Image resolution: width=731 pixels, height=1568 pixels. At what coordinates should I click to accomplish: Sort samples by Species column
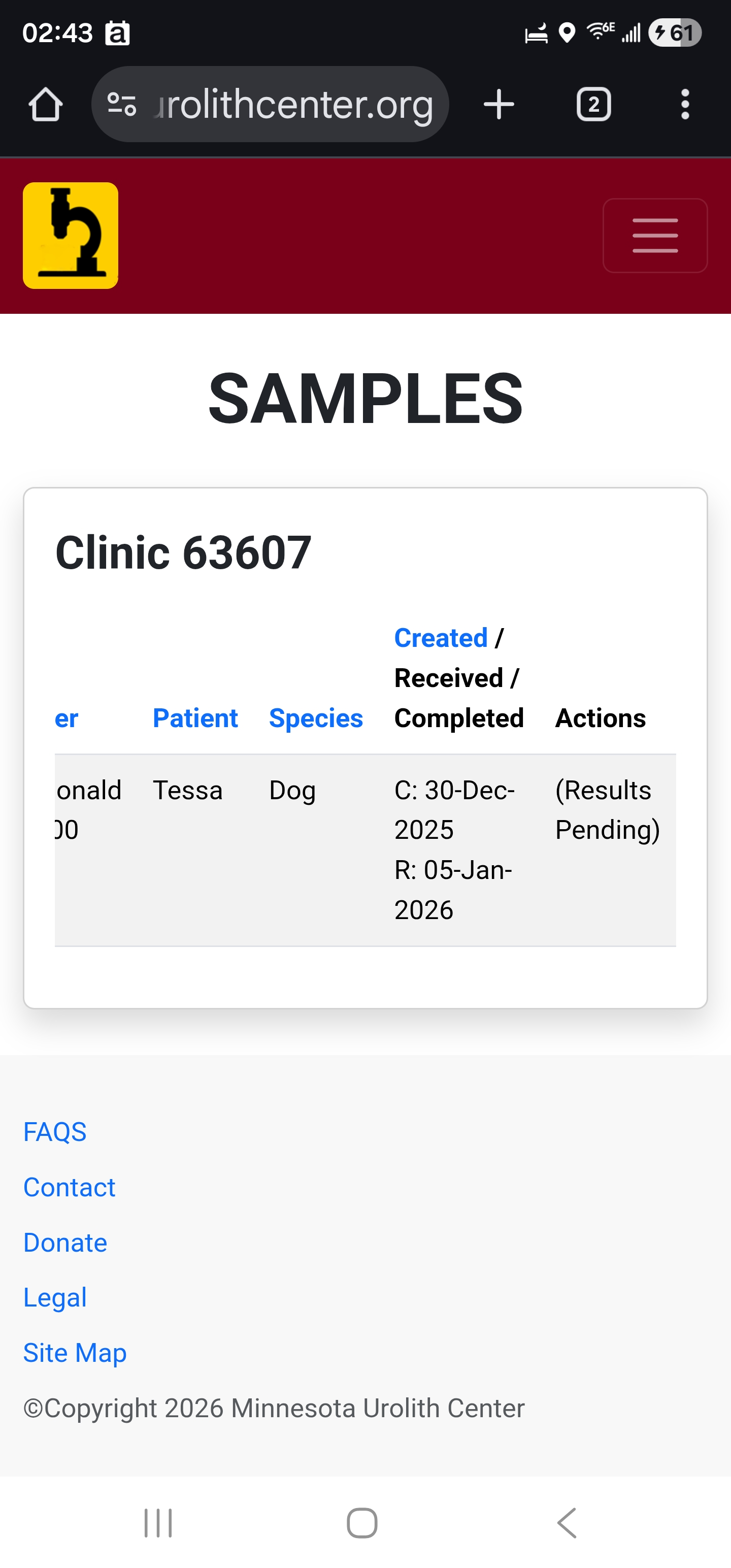pos(316,718)
